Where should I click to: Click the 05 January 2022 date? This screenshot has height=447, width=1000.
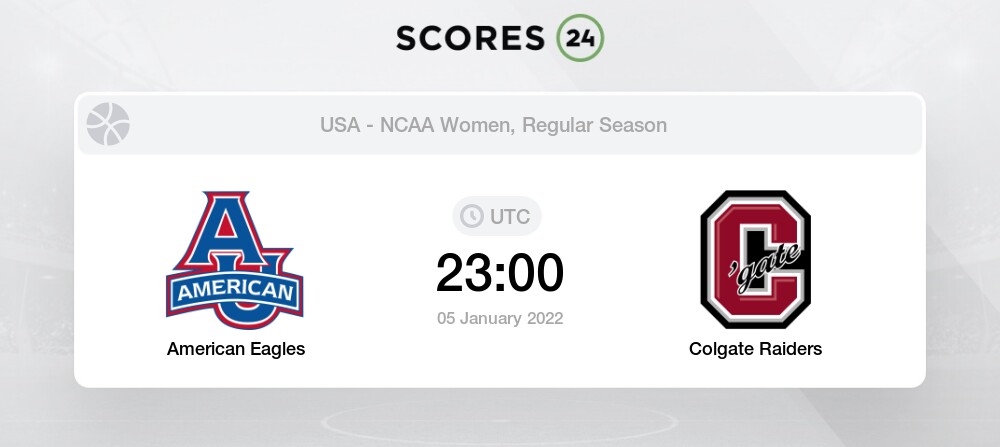[x=499, y=319]
